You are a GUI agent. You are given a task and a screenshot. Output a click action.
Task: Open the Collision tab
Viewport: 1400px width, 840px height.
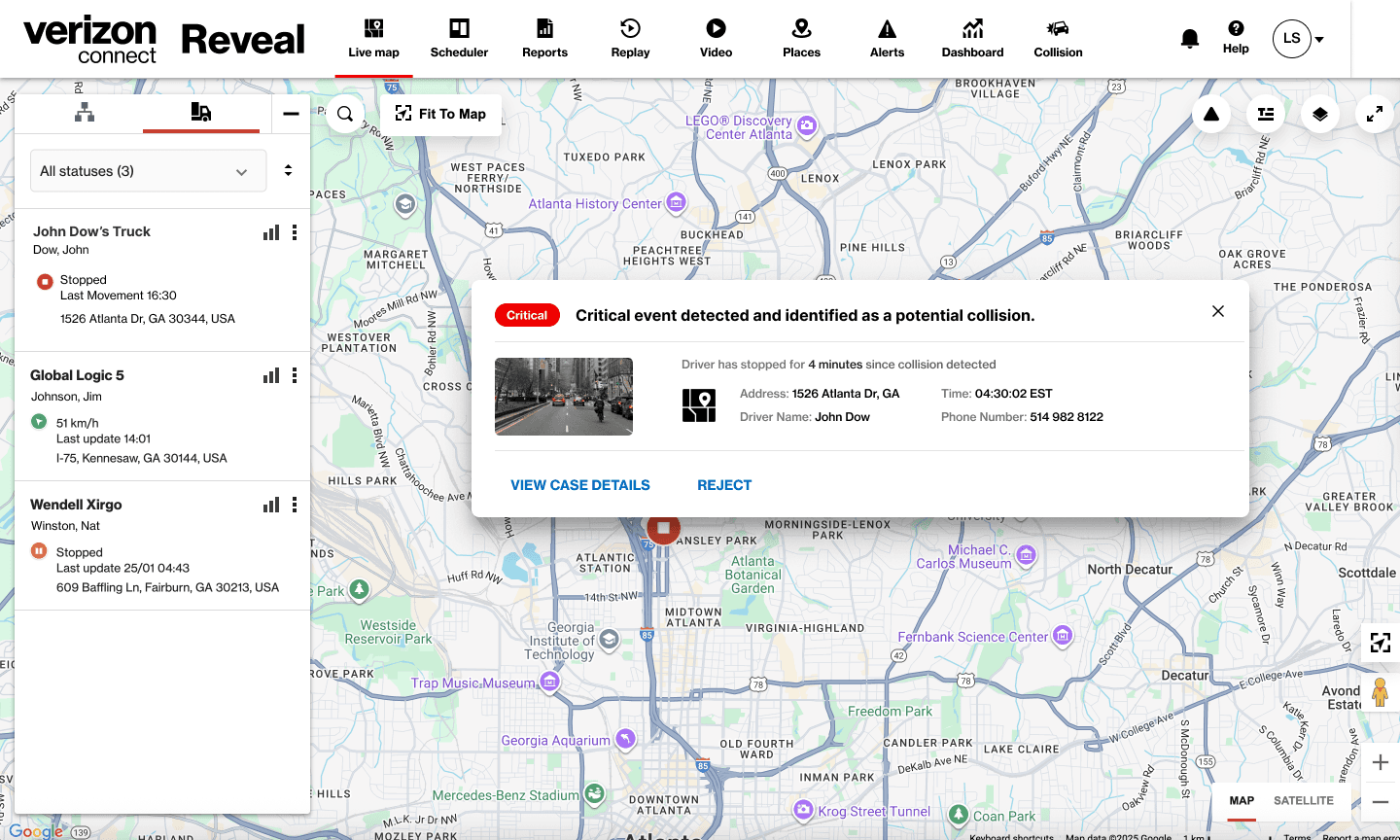coord(1058,39)
